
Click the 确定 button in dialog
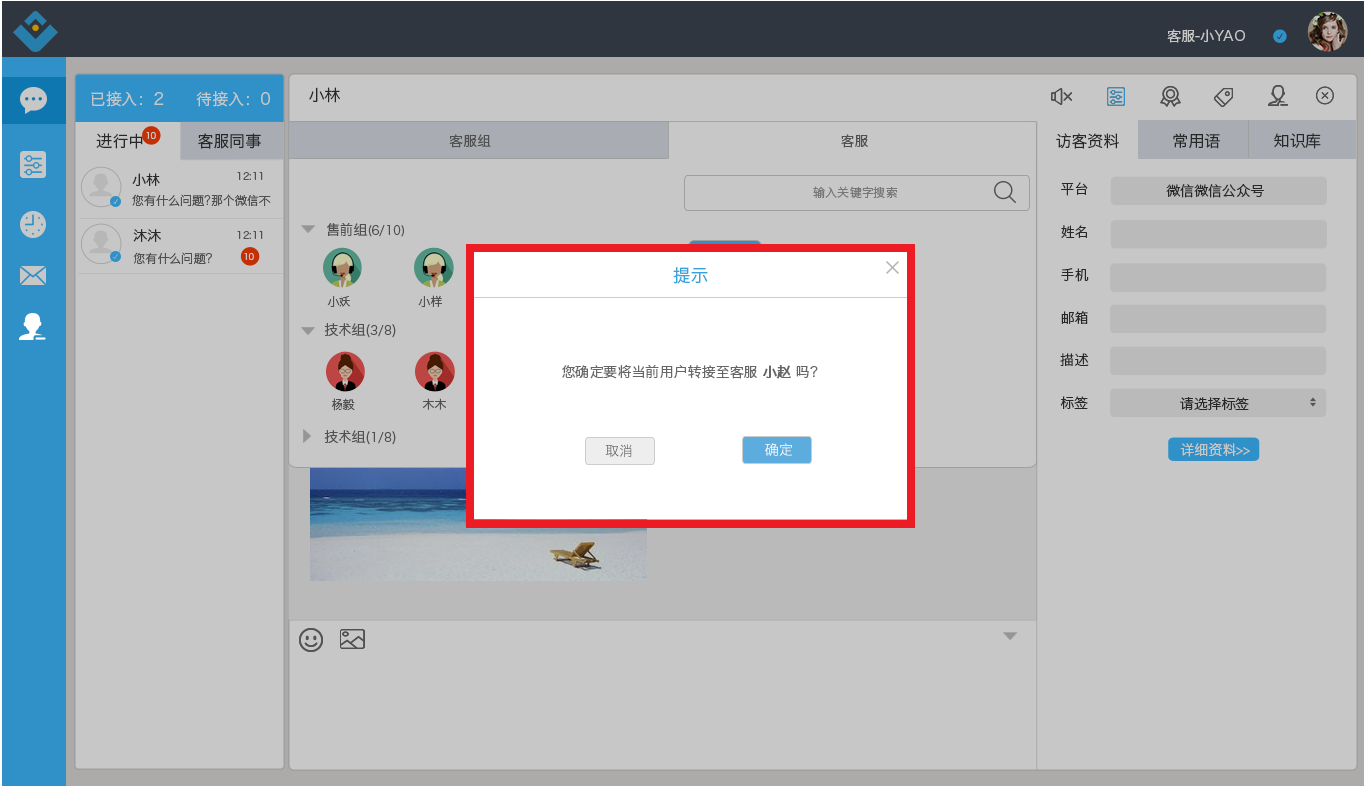pyautogui.click(x=777, y=450)
